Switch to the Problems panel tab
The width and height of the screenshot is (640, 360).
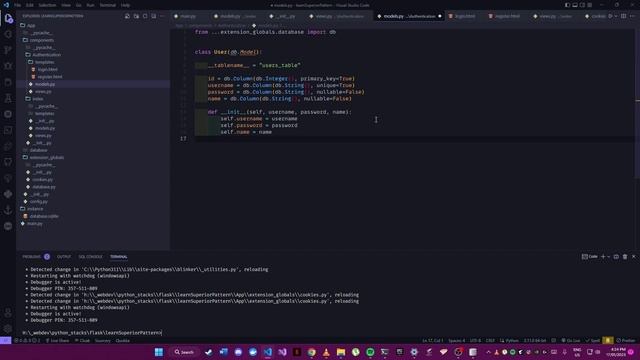click(36, 257)
